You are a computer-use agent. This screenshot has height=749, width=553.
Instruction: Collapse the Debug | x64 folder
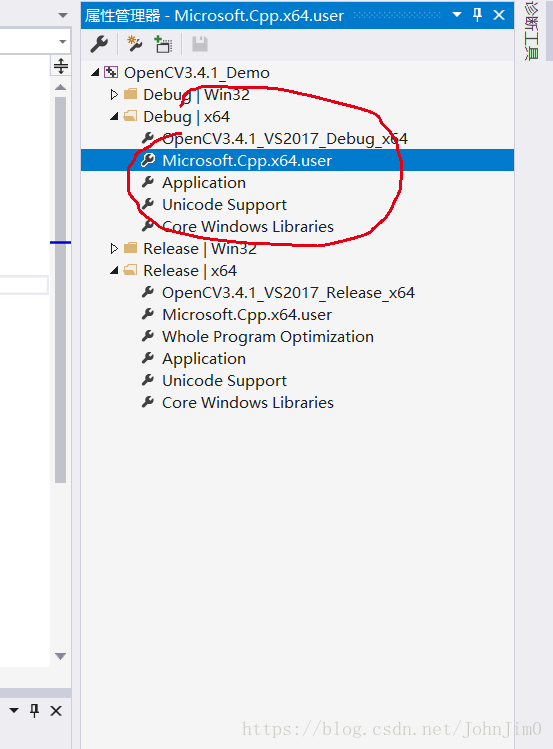coord(114,116)
